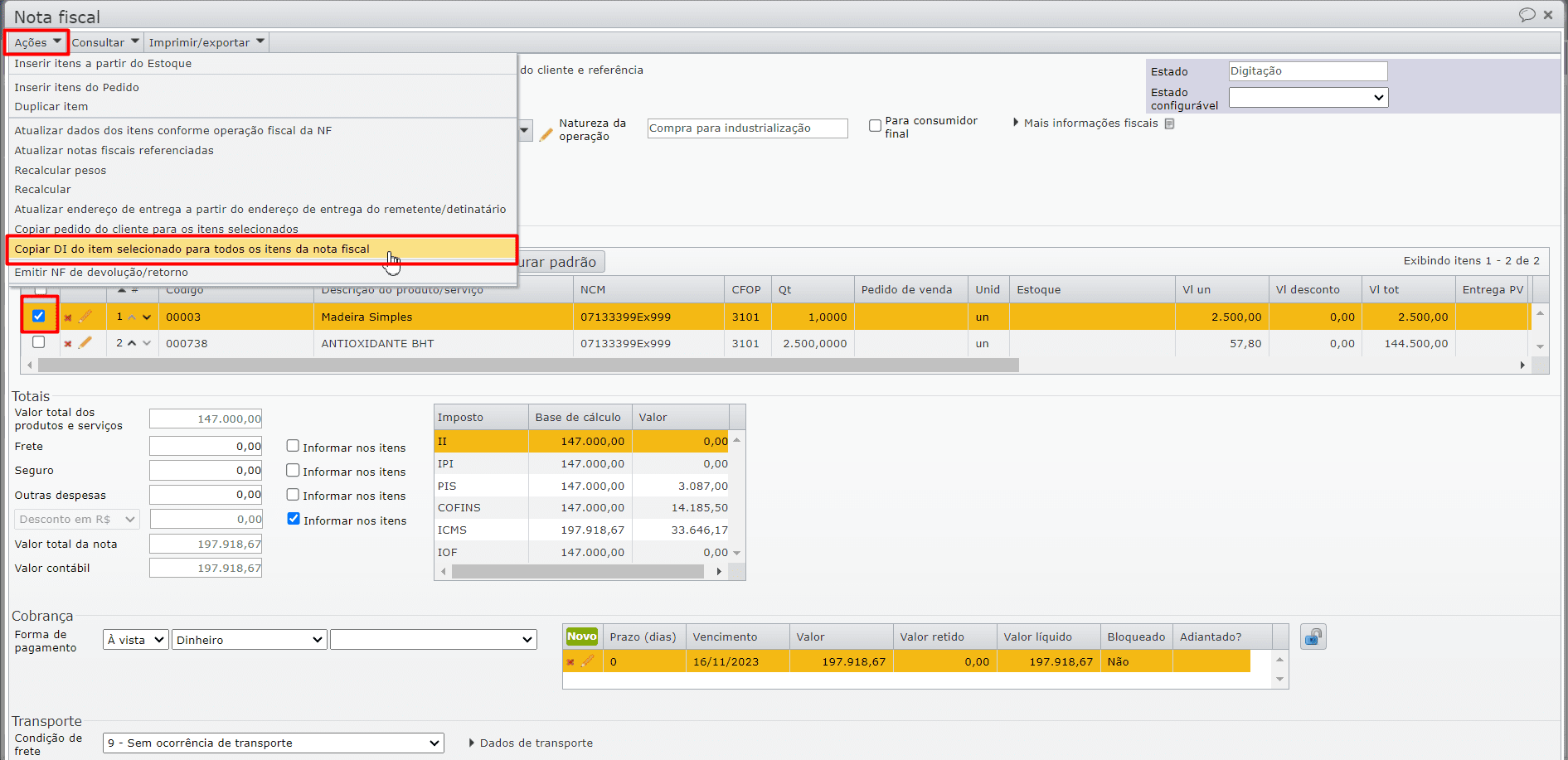Click the Ações menu button
1568x760 pixels.
coord(37,42)
